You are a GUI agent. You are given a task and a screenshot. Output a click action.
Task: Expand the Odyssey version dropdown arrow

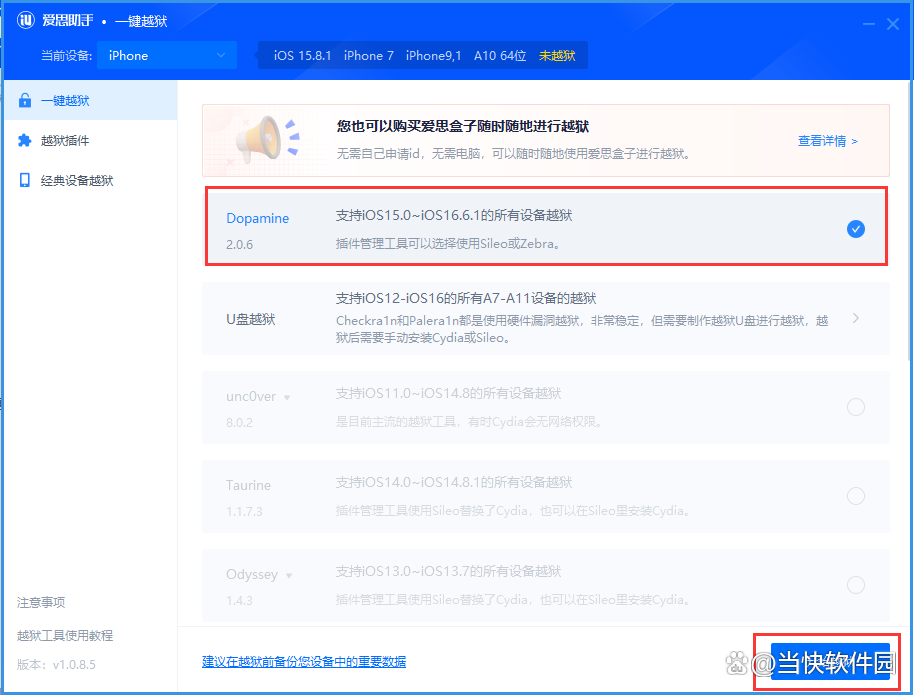point(289,575)
